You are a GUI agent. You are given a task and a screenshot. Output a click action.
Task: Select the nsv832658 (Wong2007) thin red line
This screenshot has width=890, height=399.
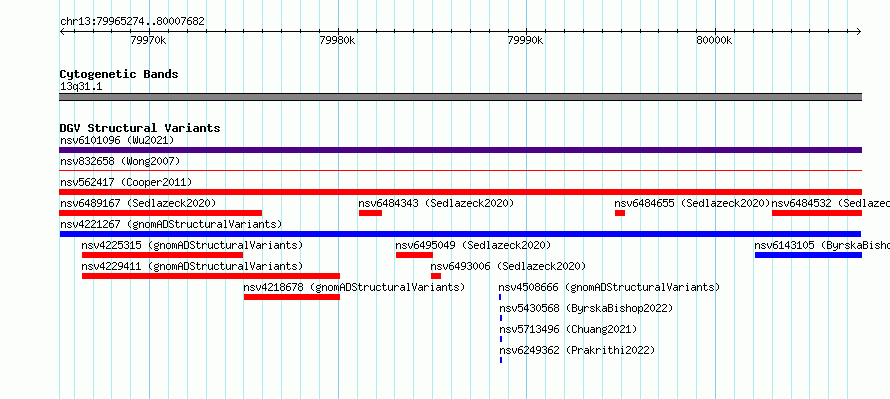pos(460,170)
